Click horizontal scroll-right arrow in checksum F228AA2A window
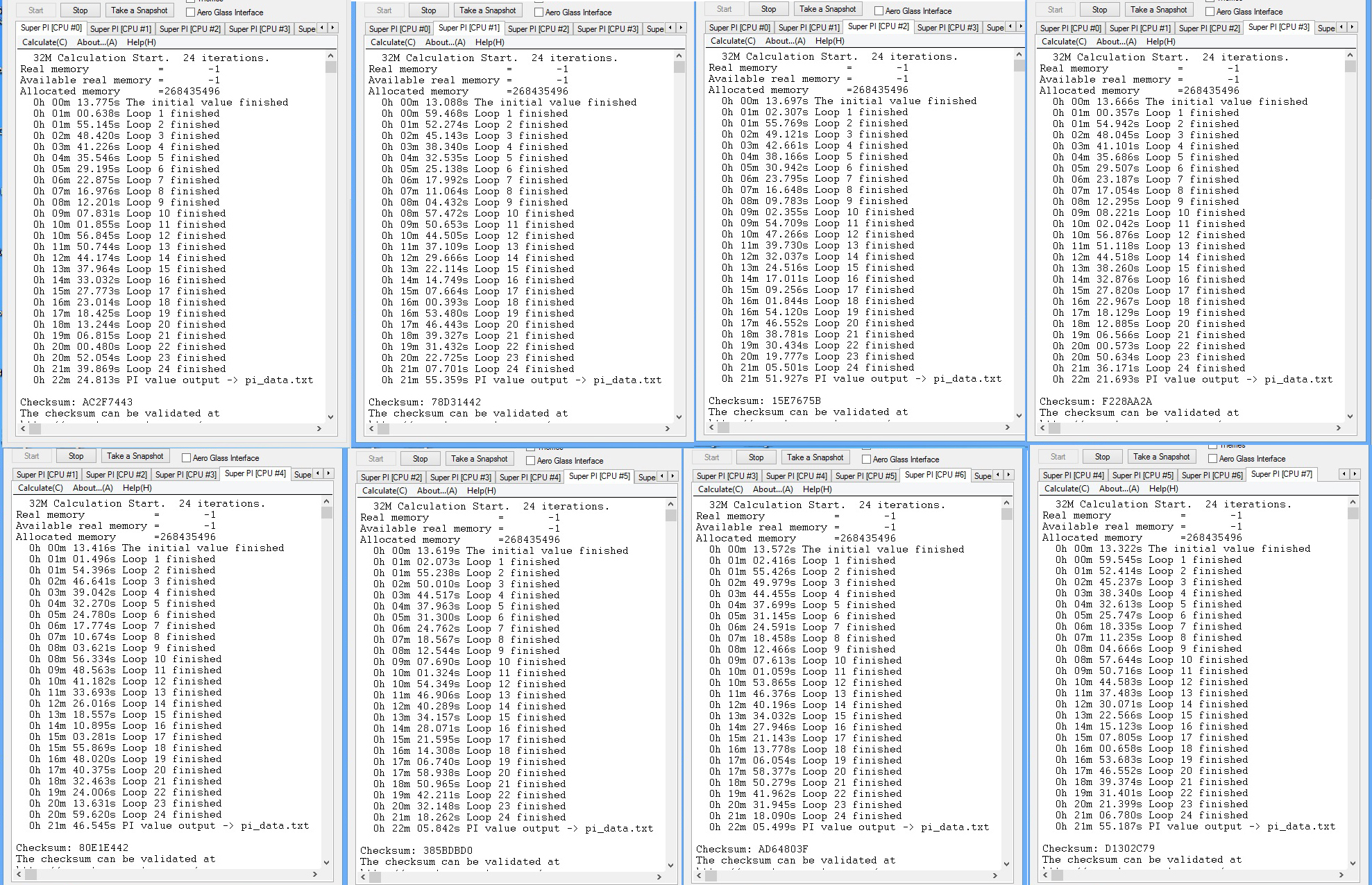The image size is (1372, 885). pyautogui.click(x=1338, y=428)
